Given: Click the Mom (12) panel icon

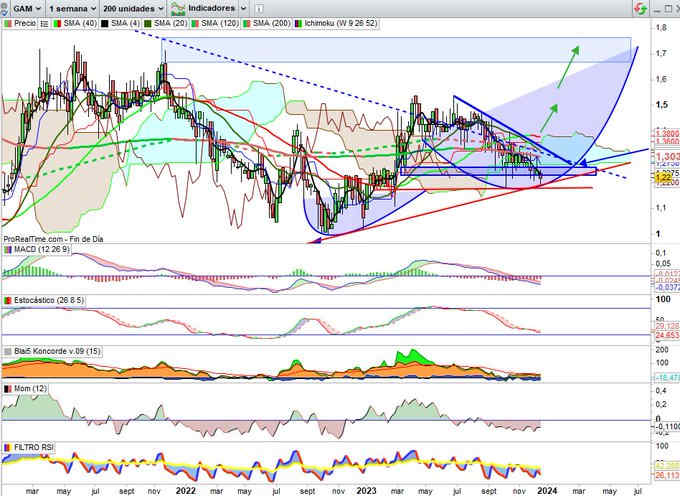Looking at the screenshot, I should click(x=8, y=389).
